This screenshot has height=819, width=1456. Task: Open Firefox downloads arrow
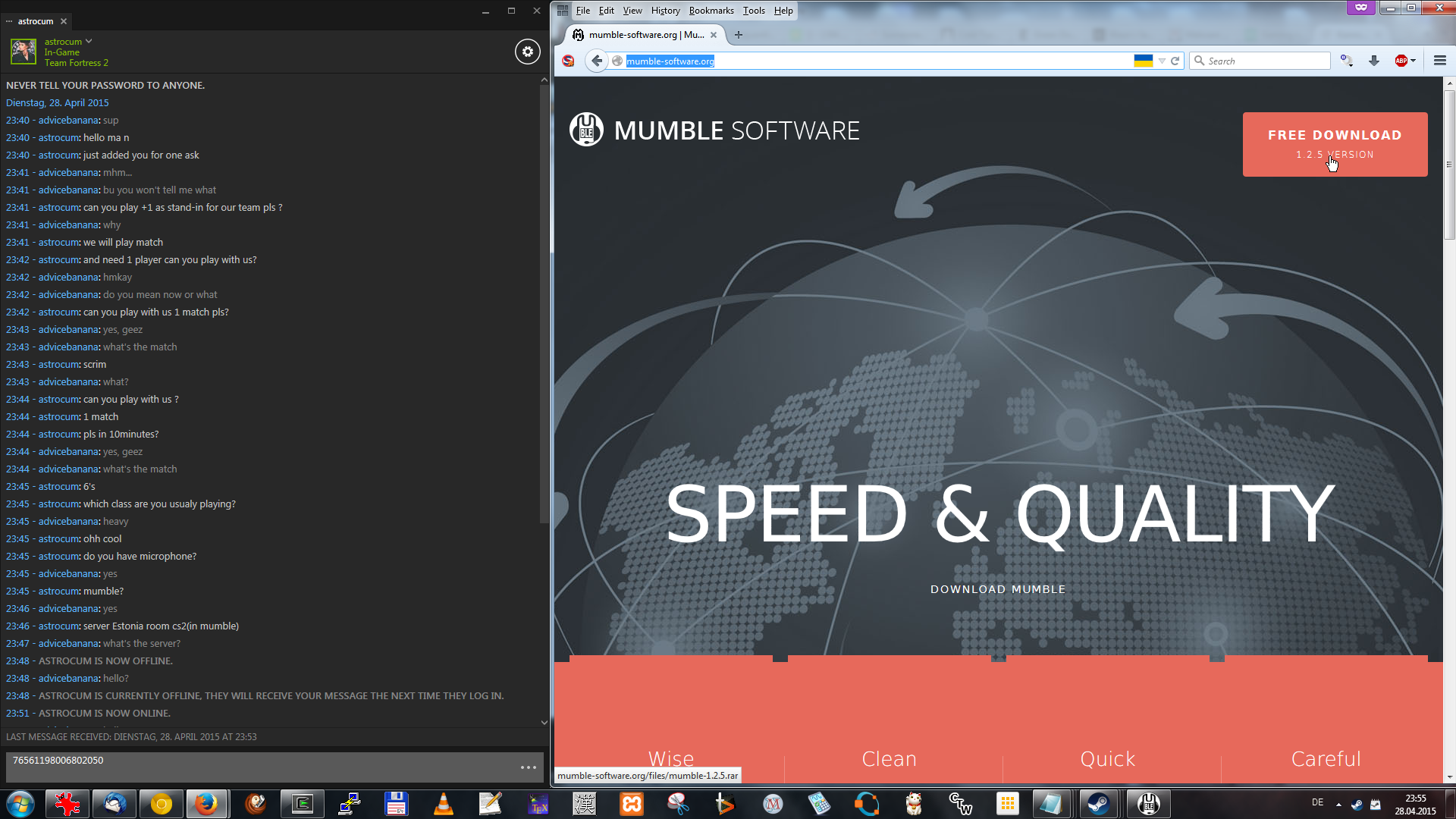click(1373, 61)
